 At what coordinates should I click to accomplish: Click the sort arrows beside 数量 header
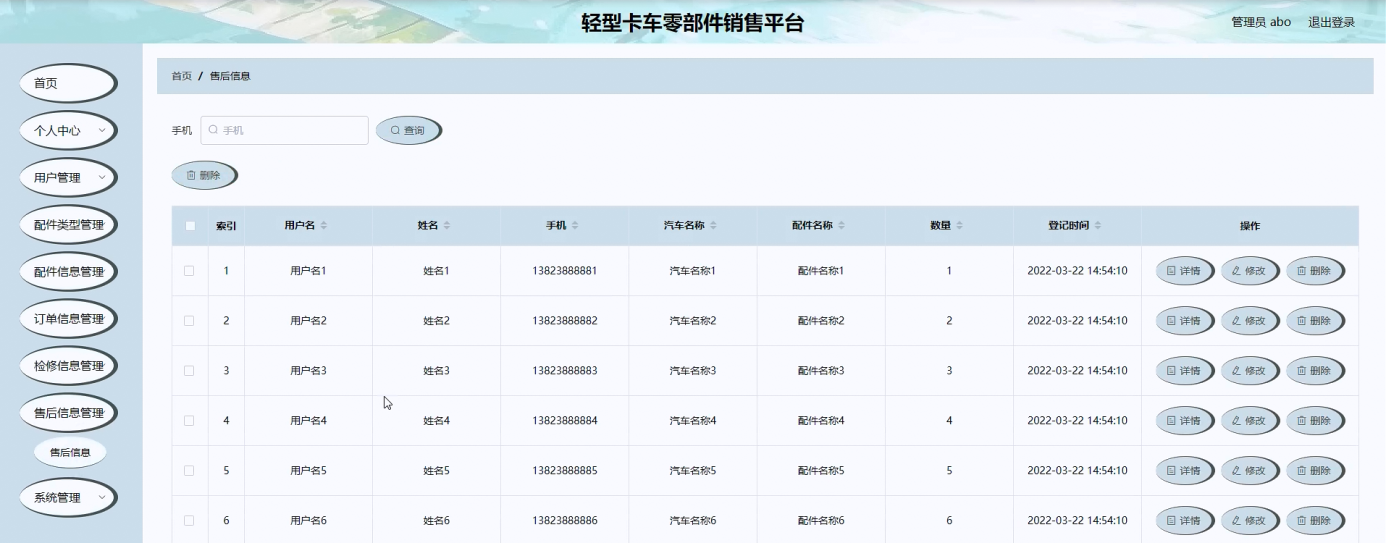point(959,226)
